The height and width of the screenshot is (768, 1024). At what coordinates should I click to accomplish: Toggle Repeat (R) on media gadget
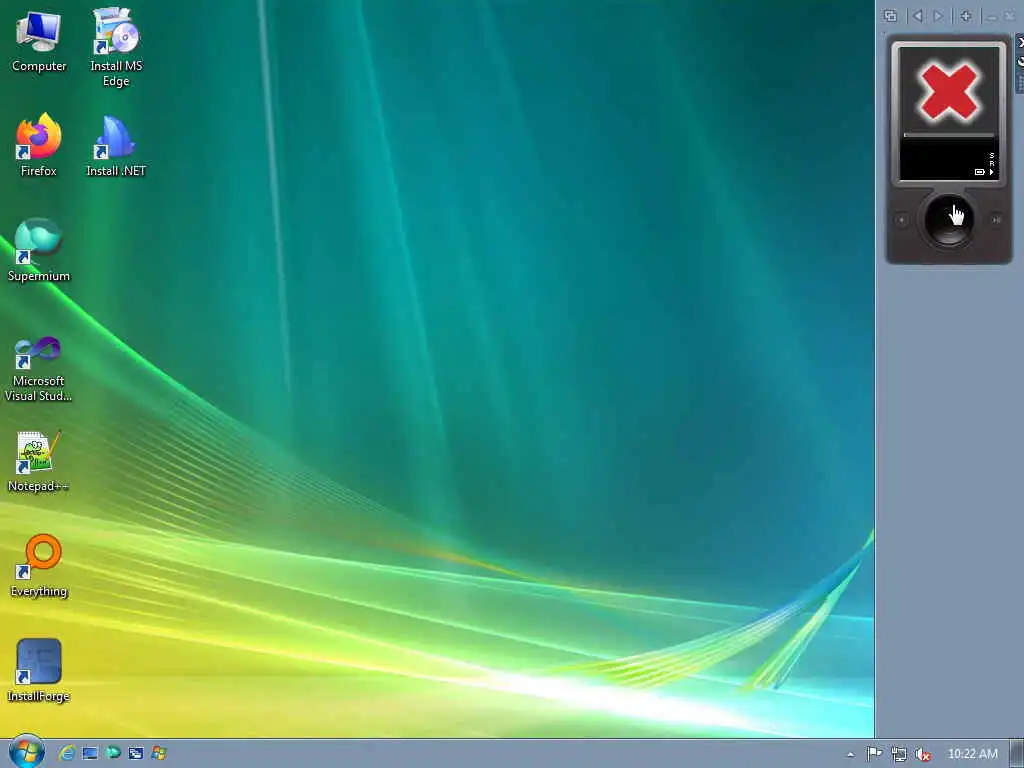(991, 163)
